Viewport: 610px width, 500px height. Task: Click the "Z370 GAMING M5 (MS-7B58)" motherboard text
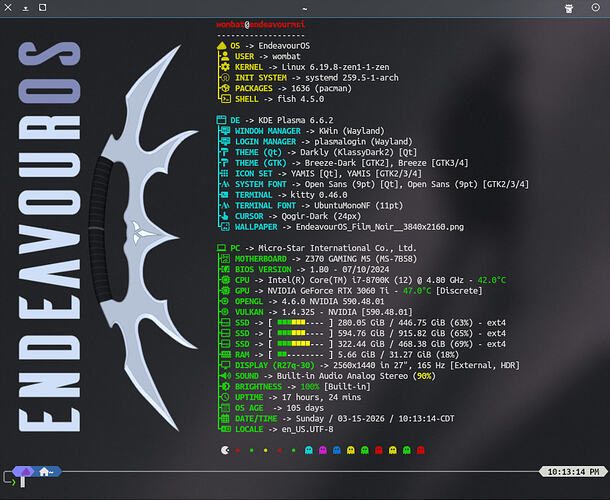(x=361, y=259)
